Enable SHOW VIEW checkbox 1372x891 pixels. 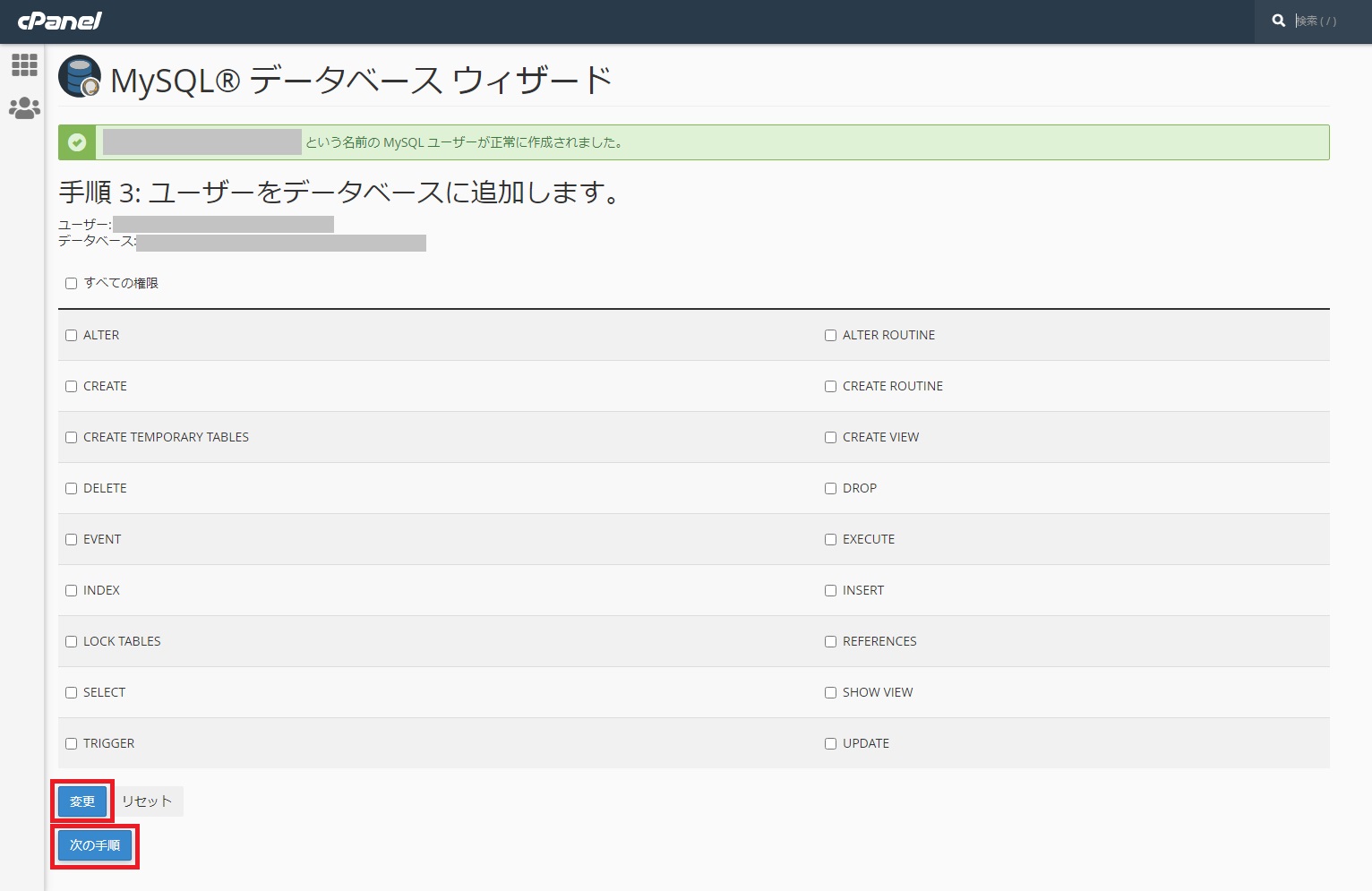click(830, 692)
